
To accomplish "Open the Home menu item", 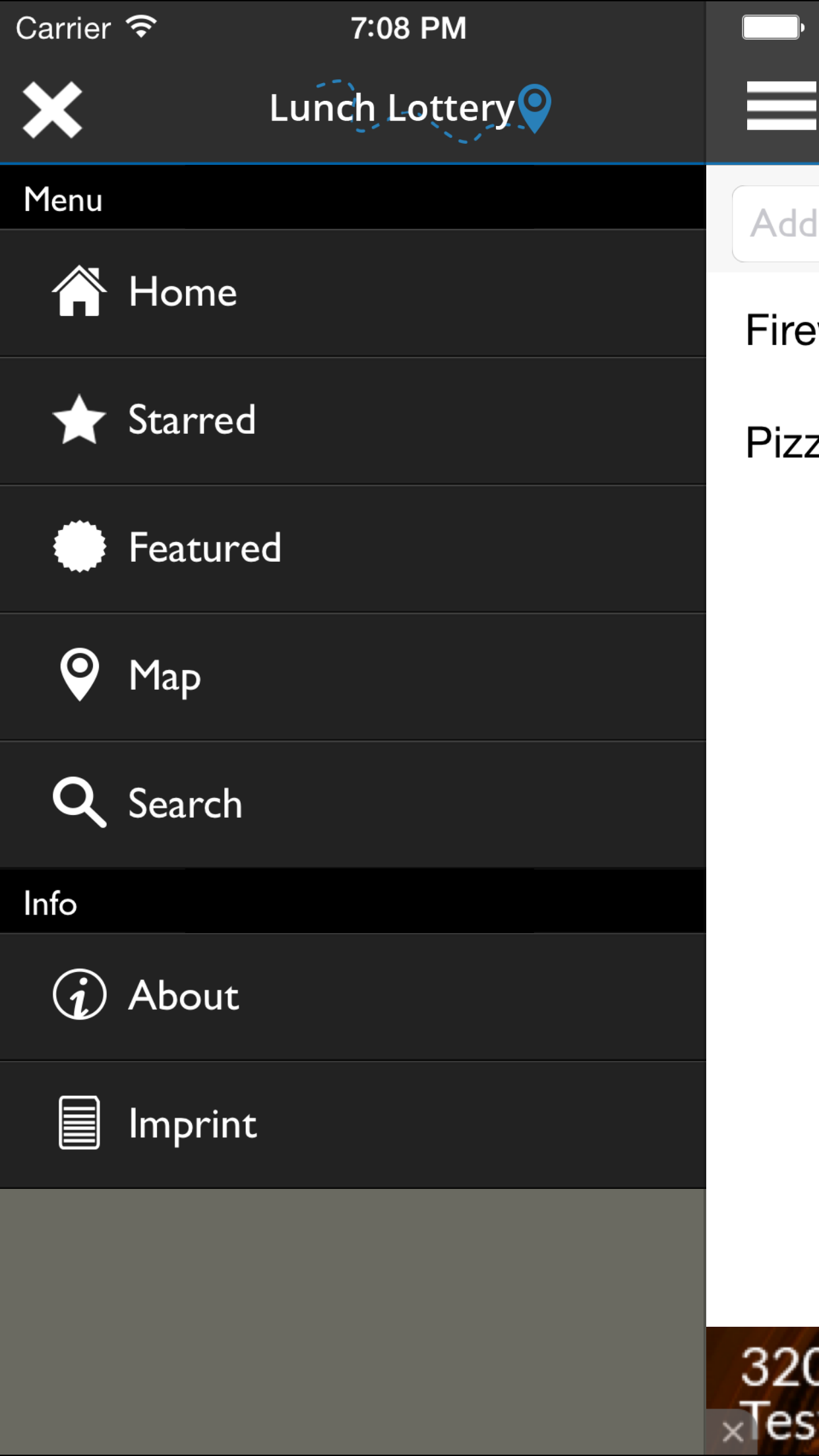I will pos(353,293).
